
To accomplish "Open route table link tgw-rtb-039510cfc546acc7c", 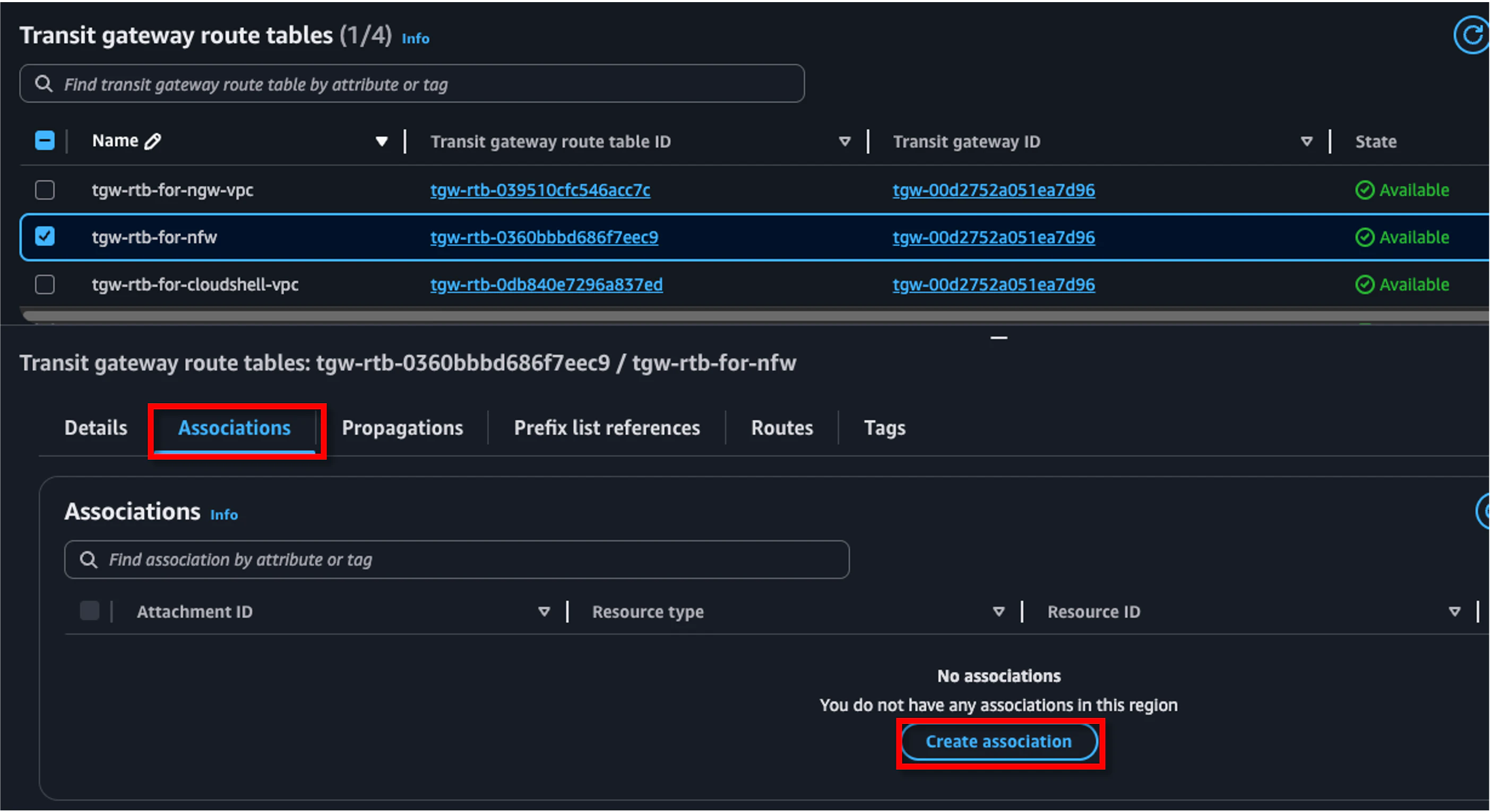I will pos(540,191).
